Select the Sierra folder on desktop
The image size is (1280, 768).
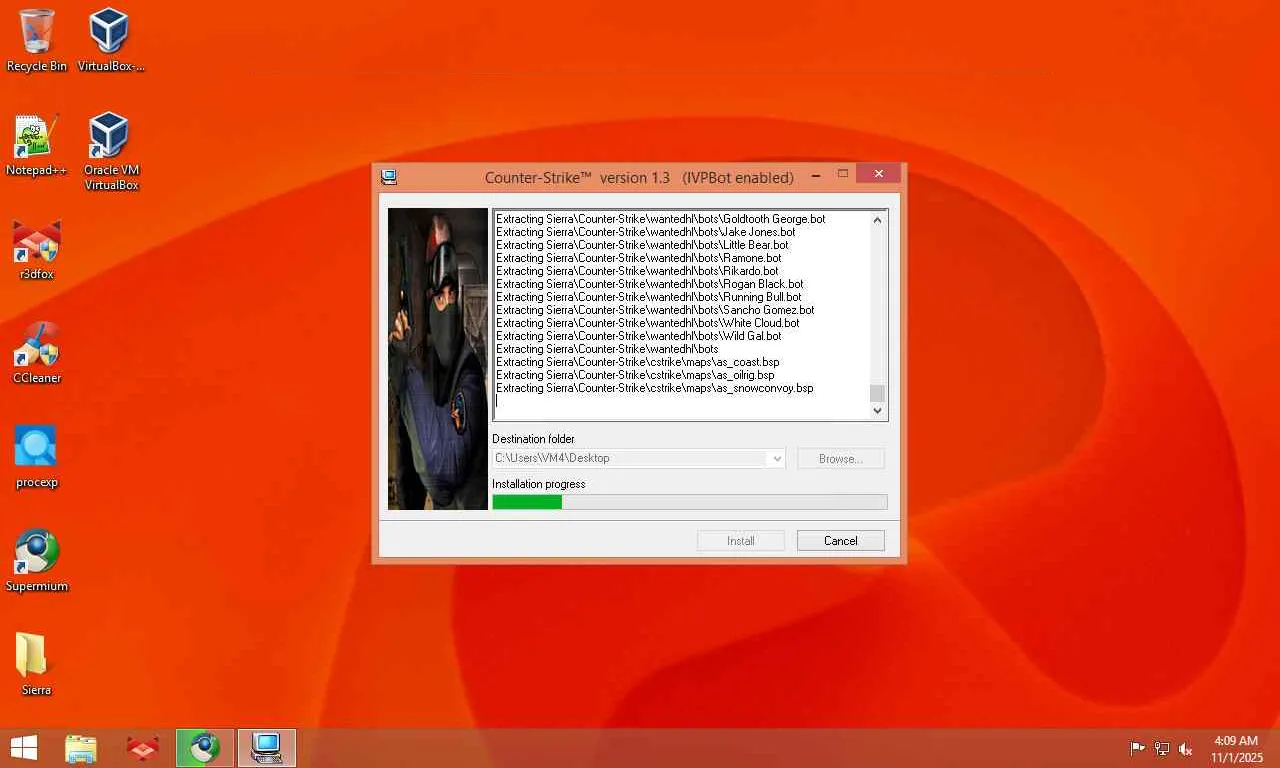[36, 665]
